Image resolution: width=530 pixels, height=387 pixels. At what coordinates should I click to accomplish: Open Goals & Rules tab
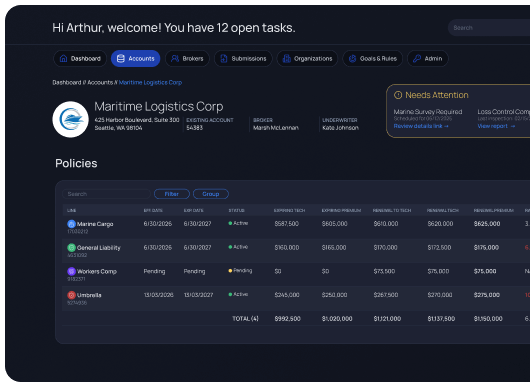[372, 58]
